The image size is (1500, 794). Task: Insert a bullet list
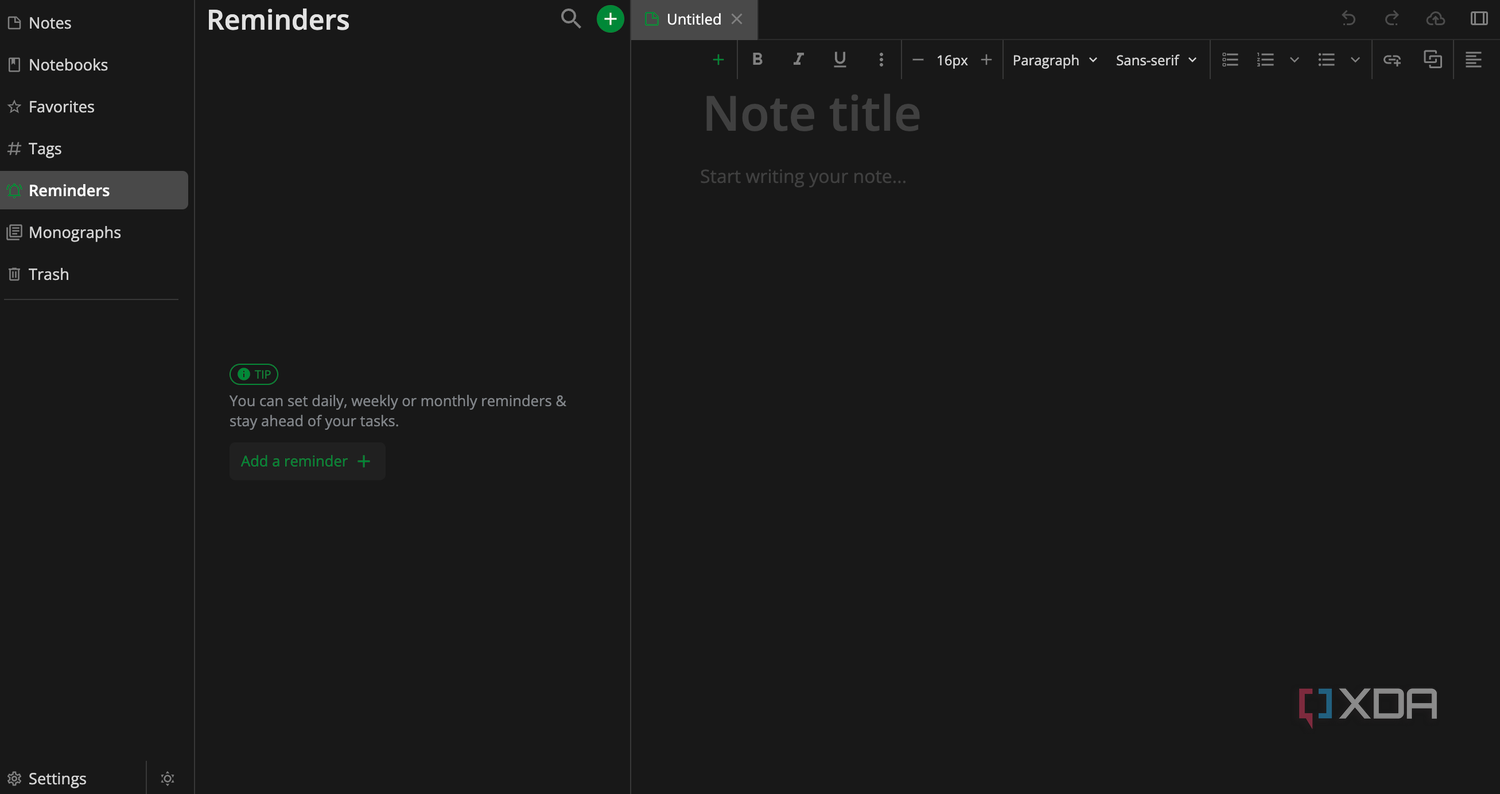[1327, 60]
